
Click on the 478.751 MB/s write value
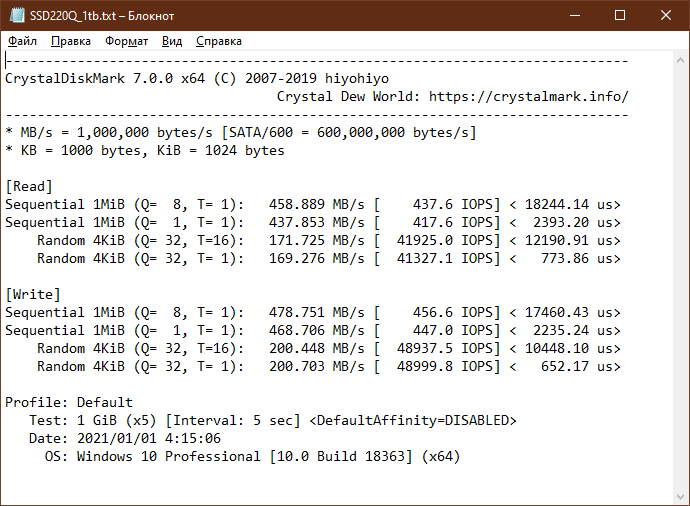pyautogui.click(x=317, y=312)
